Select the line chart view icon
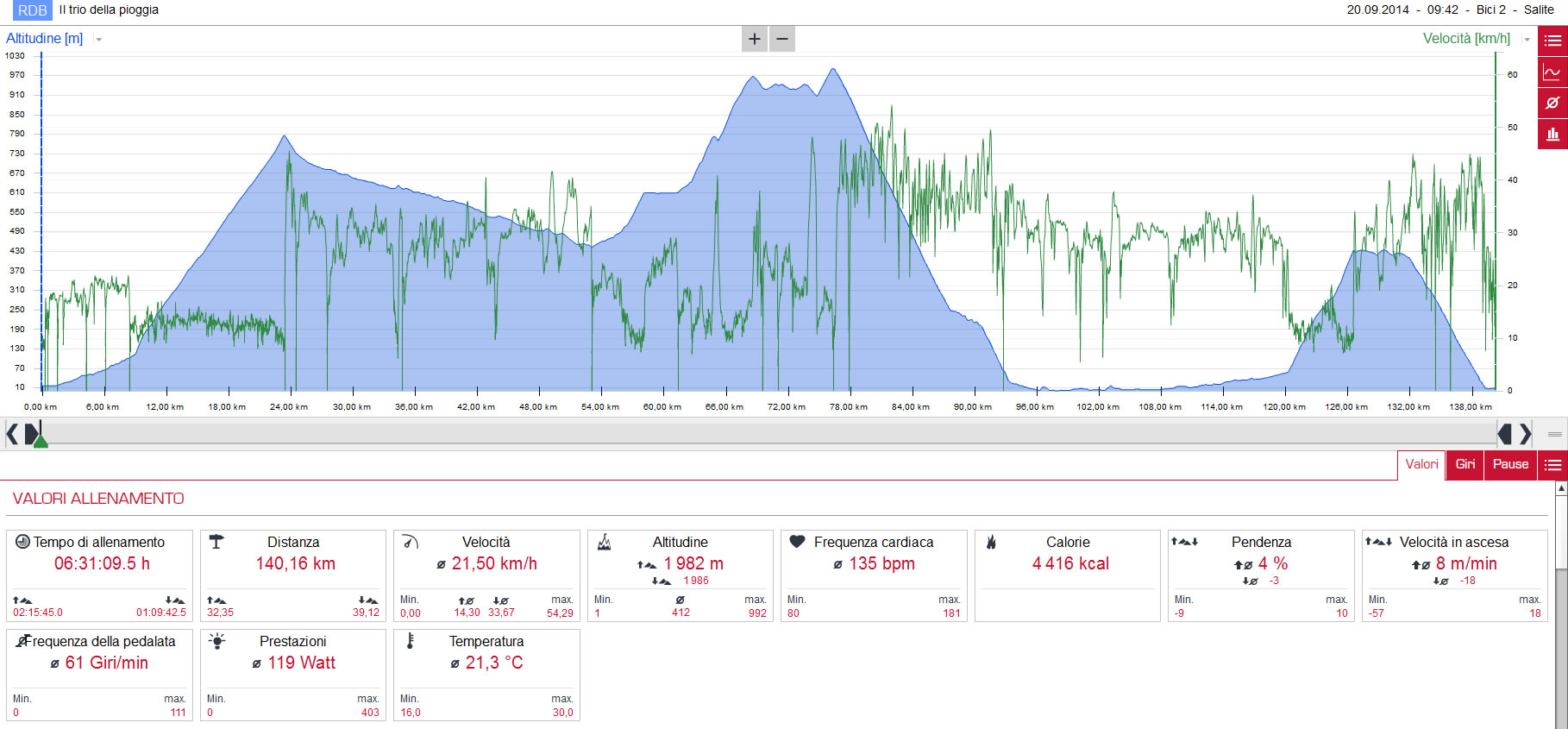 1552,72
